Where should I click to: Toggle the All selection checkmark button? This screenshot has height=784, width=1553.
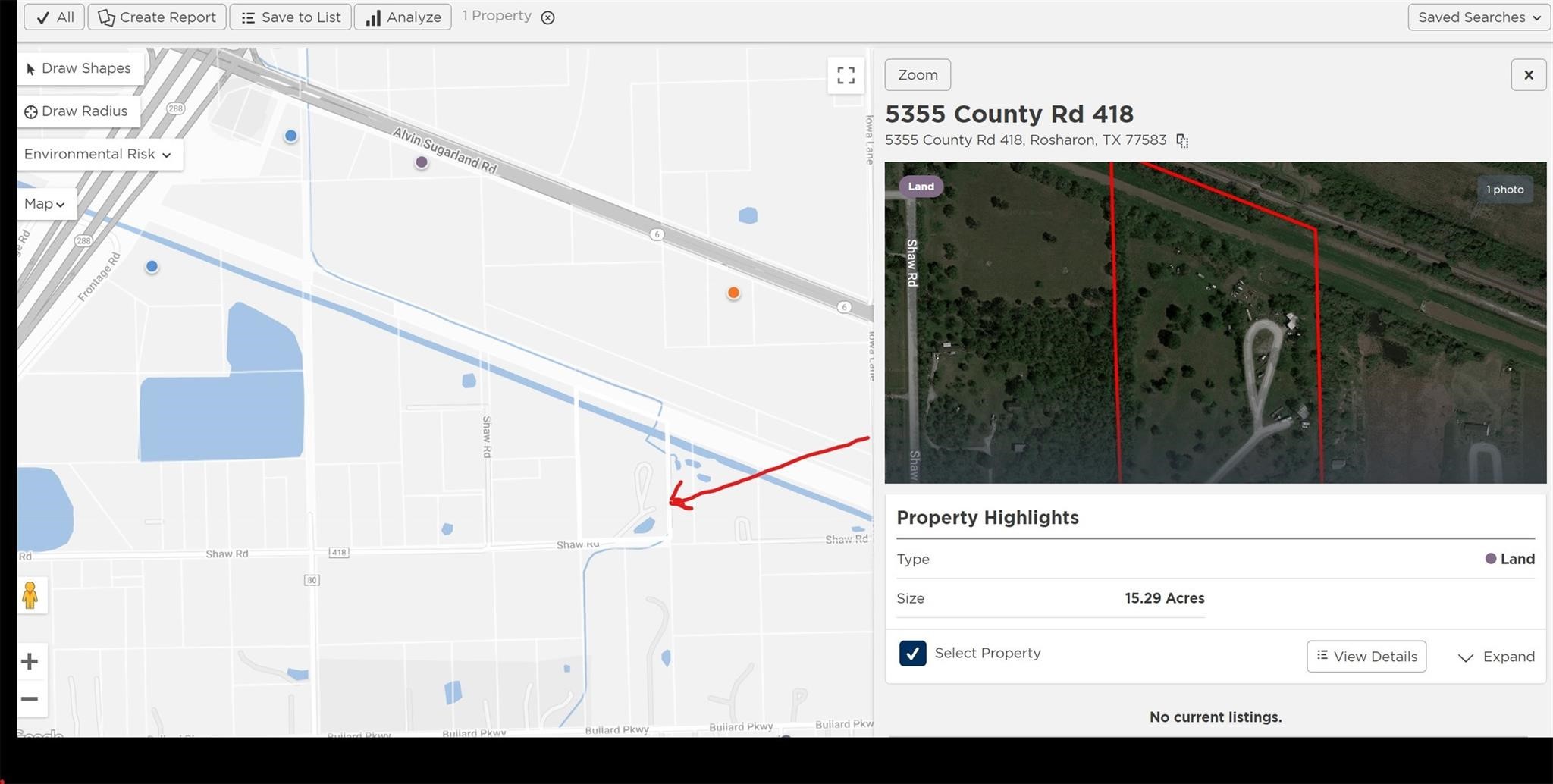coord(55,17)
